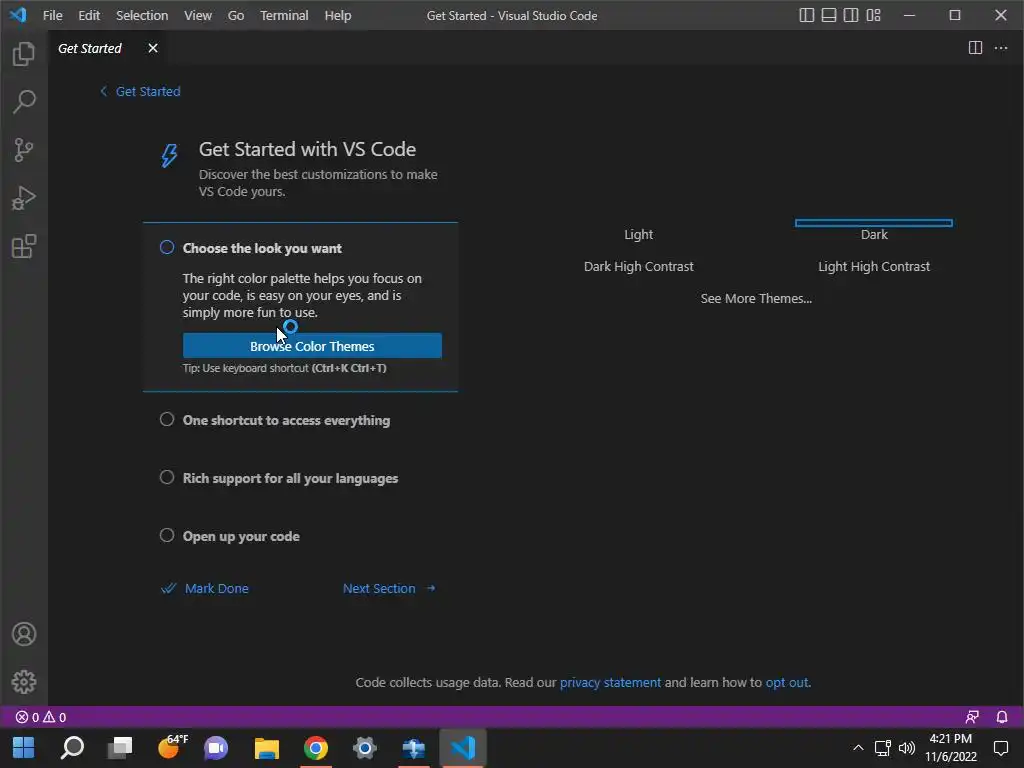Open the Go menu
This screenshot has height=768, width=1024.
(x=236, y=15)
